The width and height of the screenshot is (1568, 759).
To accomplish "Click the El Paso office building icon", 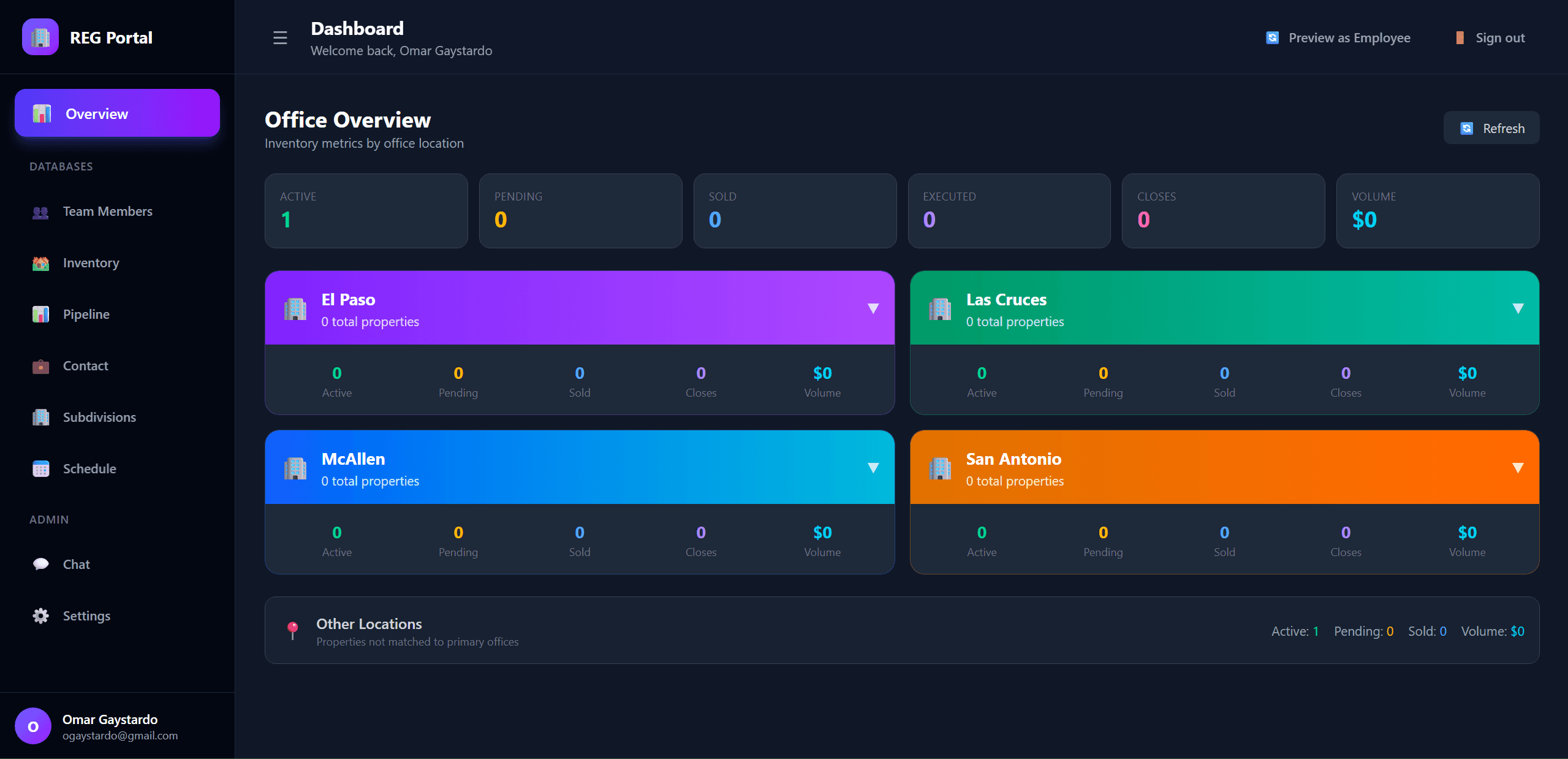I will click(x=296, y=309).
